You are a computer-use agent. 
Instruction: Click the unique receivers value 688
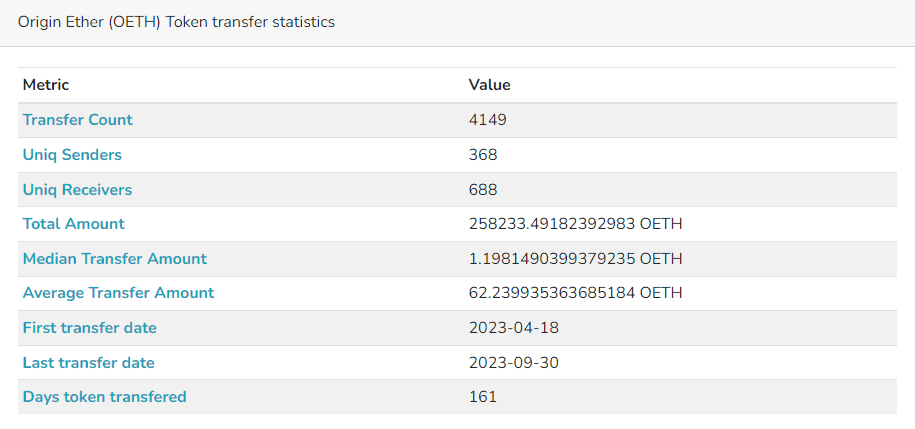pyautogui.click(x=483, y=190)
